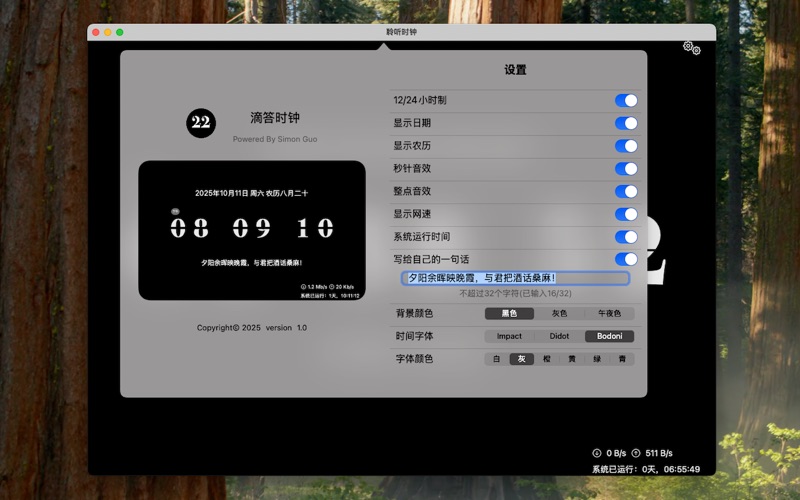Image resolution: width=800 pixels, height=500 pixels.
Task: Click the round 22 app logo
Action: click(x=201, y=122)
